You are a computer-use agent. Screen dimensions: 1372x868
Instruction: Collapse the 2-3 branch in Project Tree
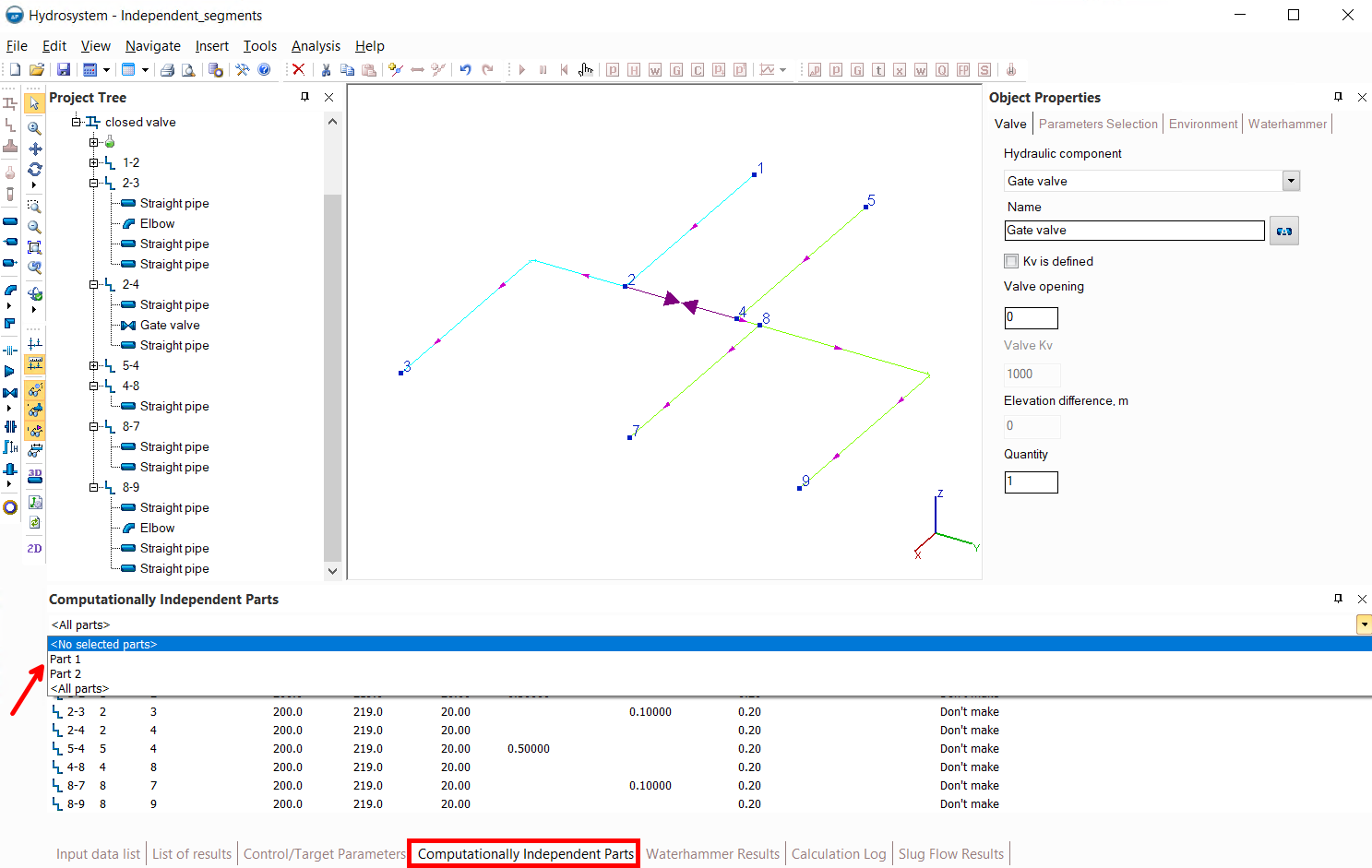click(x=94, y=183)
